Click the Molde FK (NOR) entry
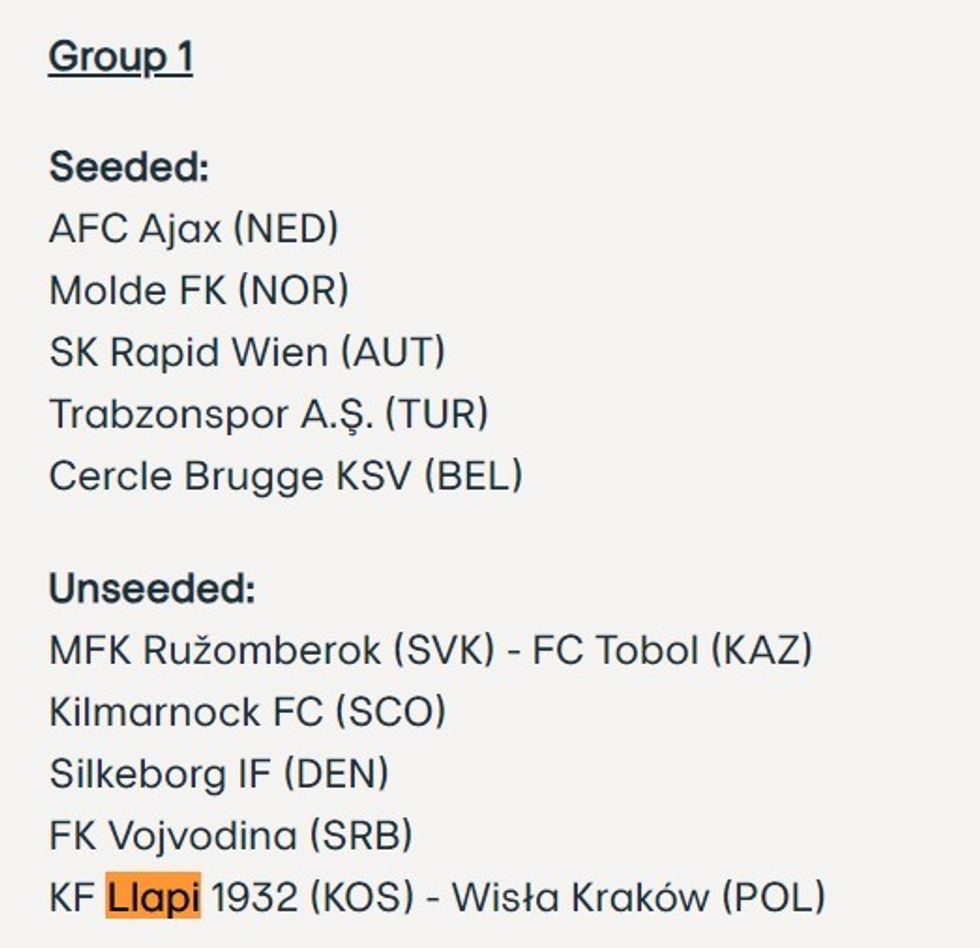The image size is (980, 948). (x=198, y=291)
